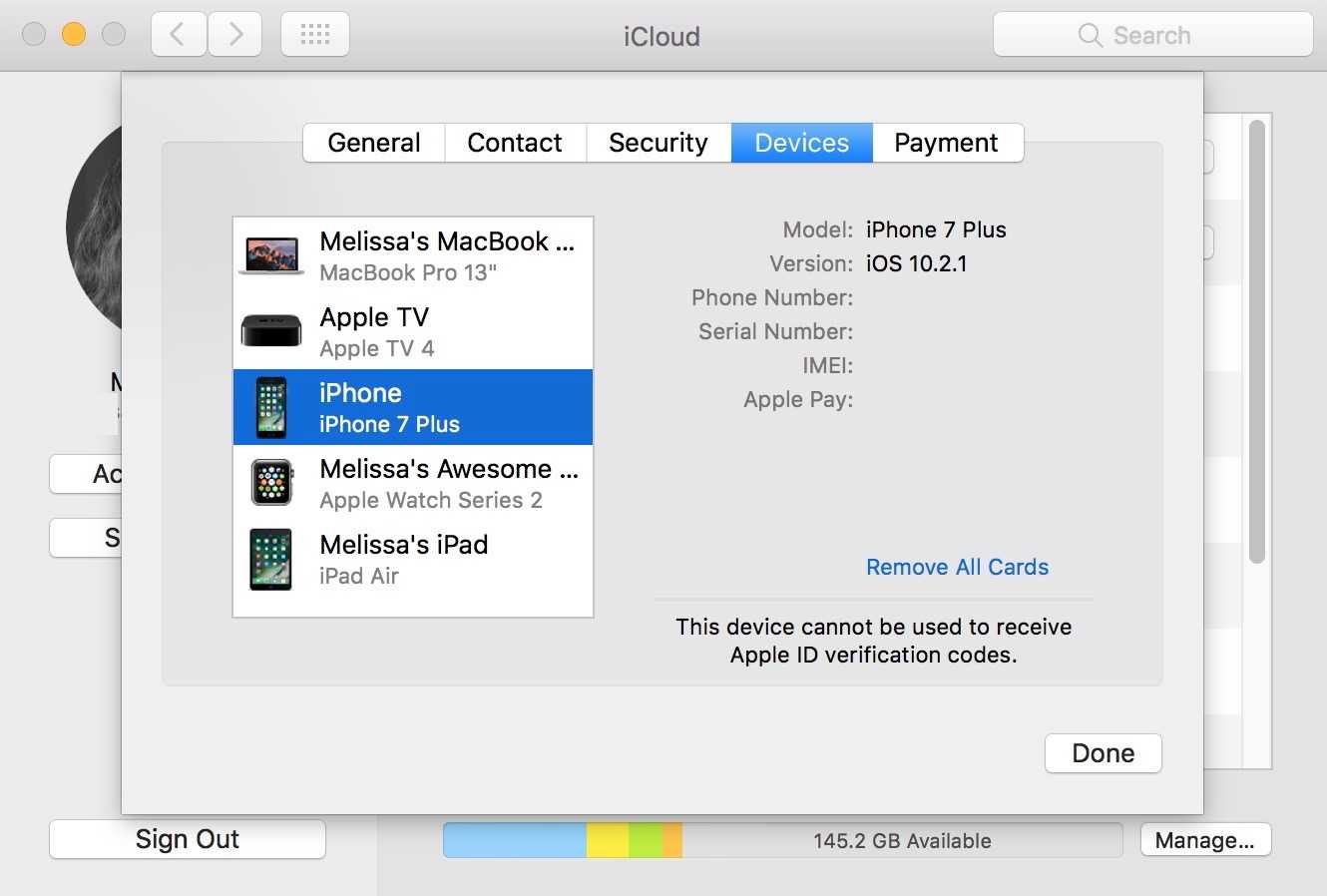Click the iPad Air device icon

(x=270, y=560)
